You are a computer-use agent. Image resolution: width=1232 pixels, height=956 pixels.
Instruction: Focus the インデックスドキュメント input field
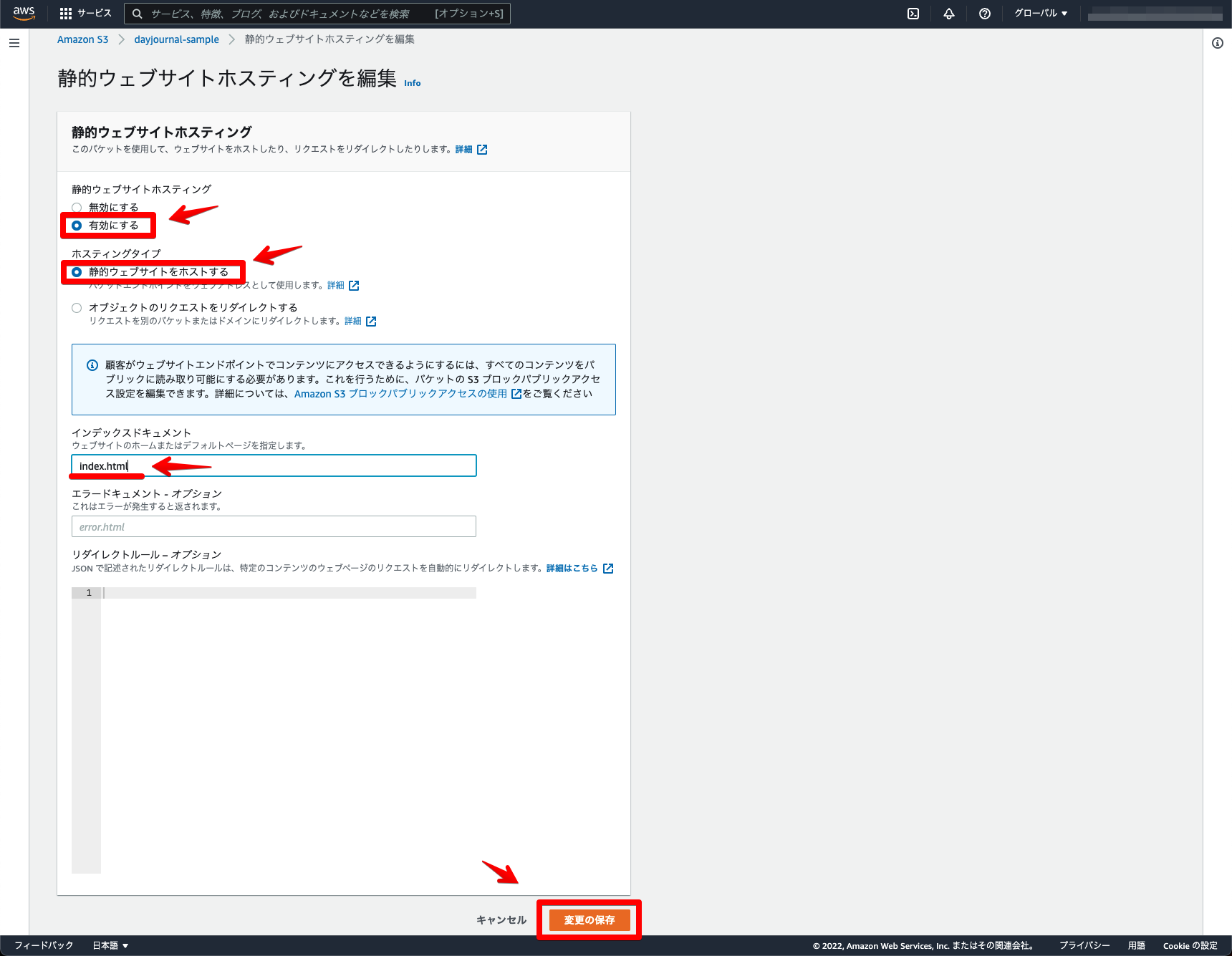274,466
